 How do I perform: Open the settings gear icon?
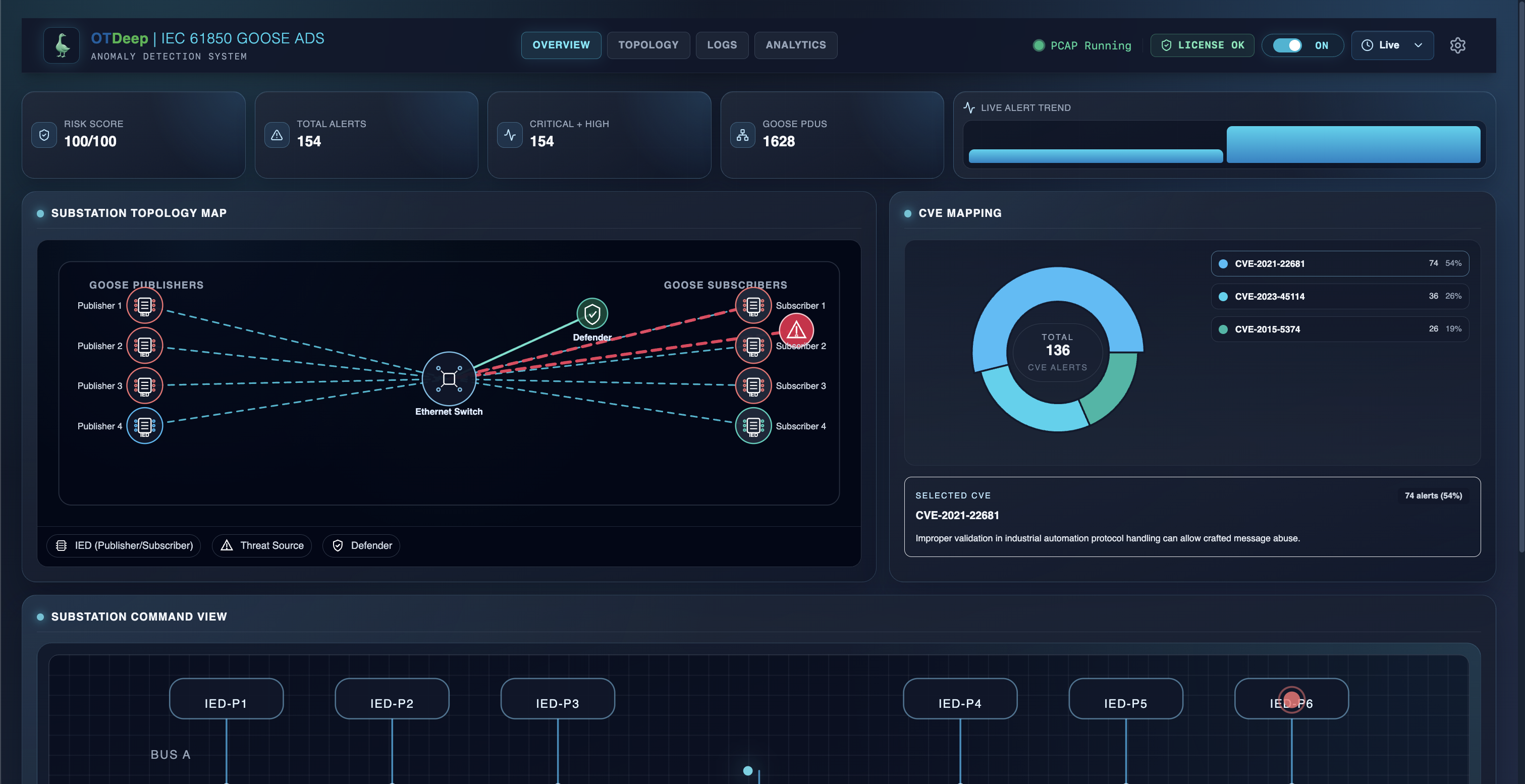pos(1457,45)
